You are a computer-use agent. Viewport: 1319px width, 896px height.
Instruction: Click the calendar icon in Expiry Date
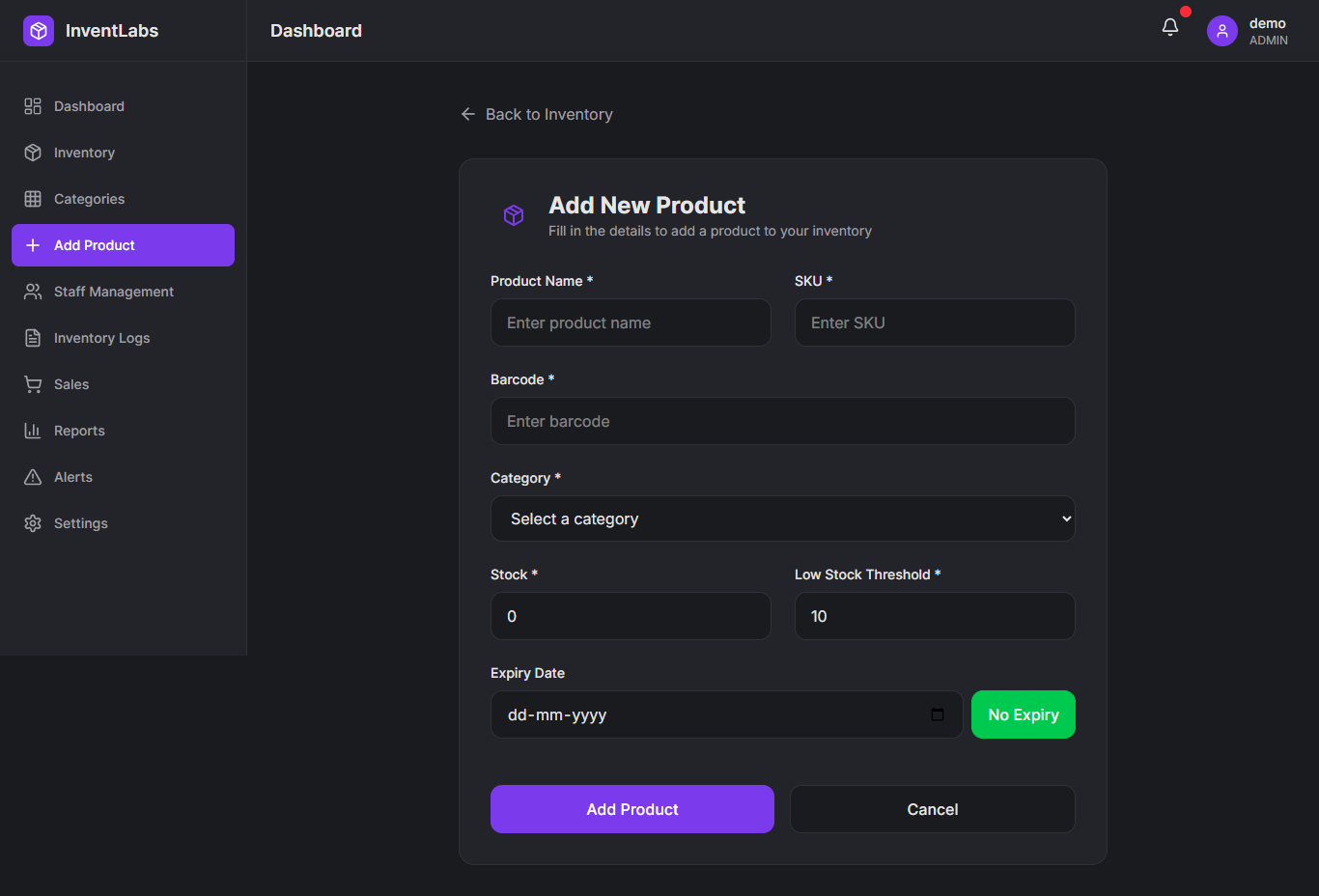937,714
